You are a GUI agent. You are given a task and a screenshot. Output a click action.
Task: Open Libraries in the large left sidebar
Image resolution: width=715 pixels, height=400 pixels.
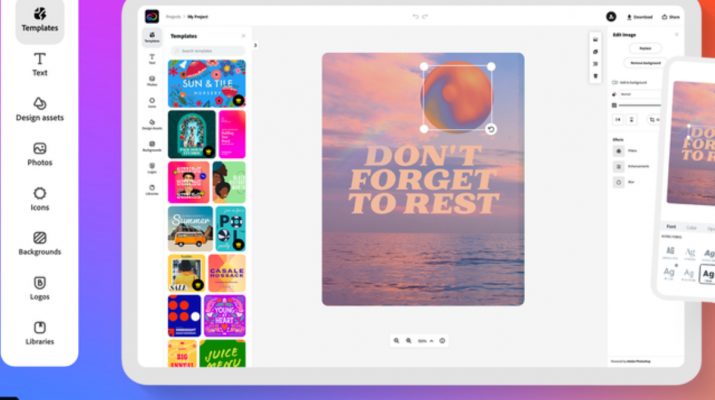[40, 333]
